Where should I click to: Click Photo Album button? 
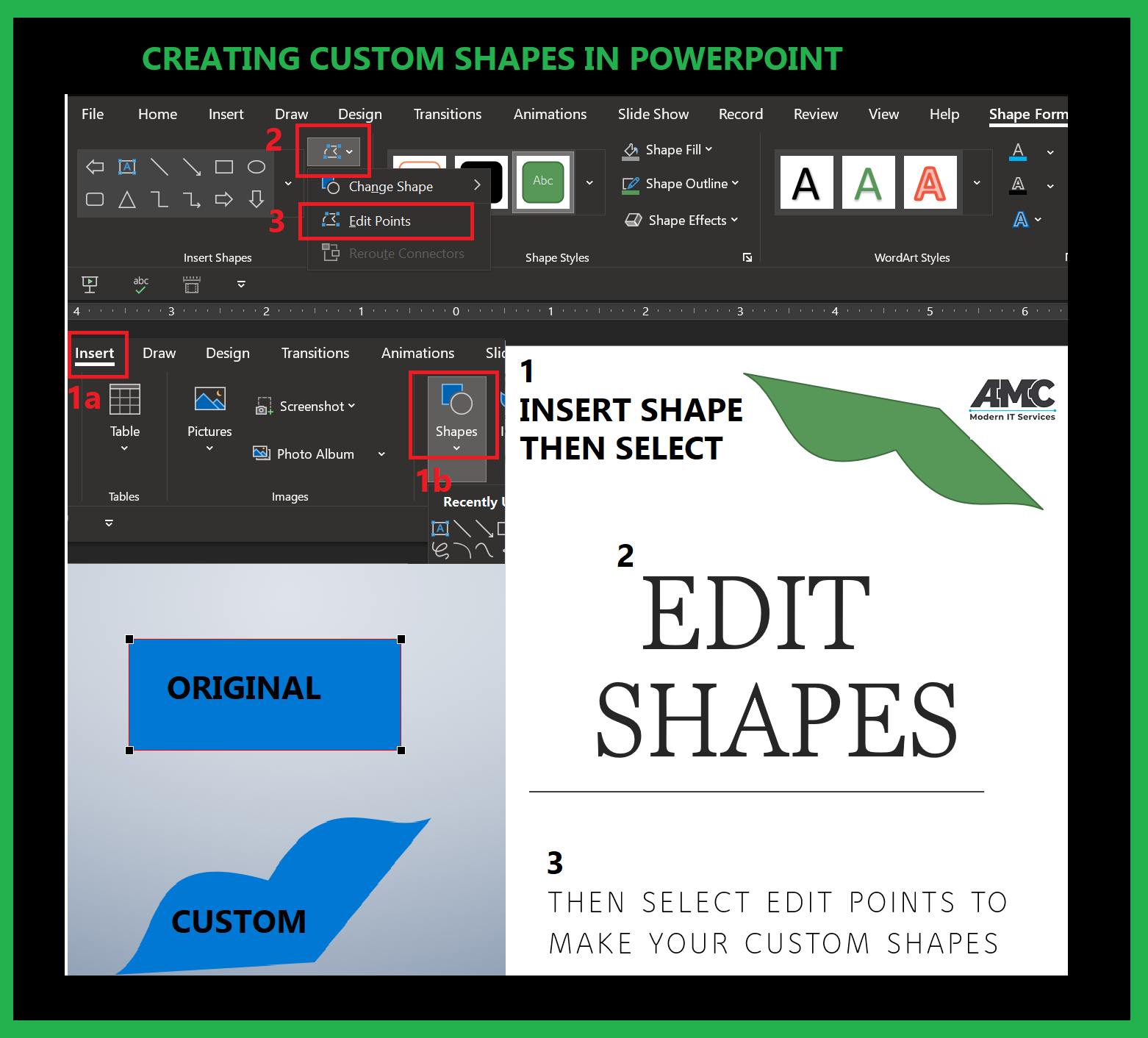pos(304,454)
